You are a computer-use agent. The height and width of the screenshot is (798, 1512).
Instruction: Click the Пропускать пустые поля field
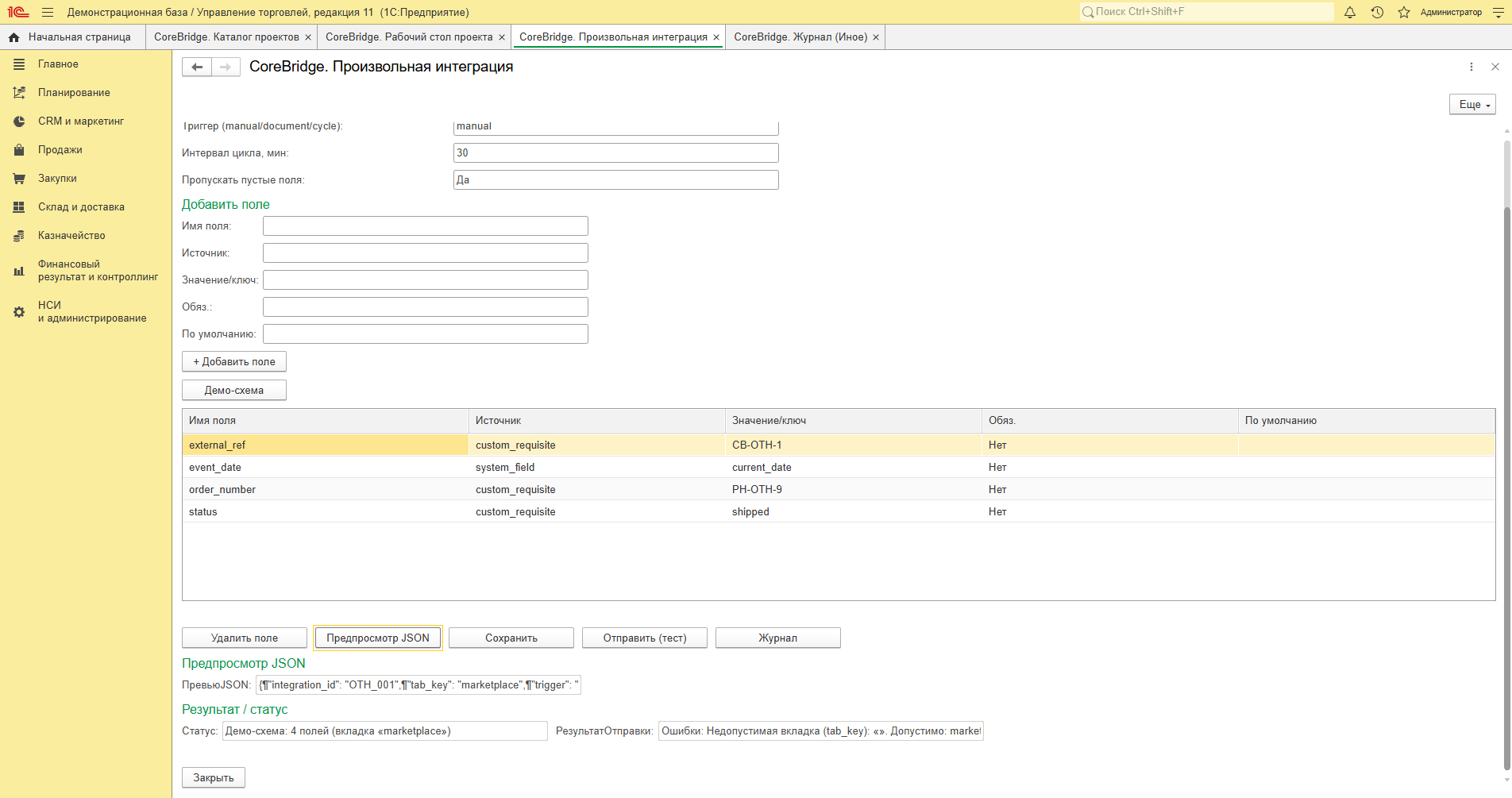tap(616, 180)
